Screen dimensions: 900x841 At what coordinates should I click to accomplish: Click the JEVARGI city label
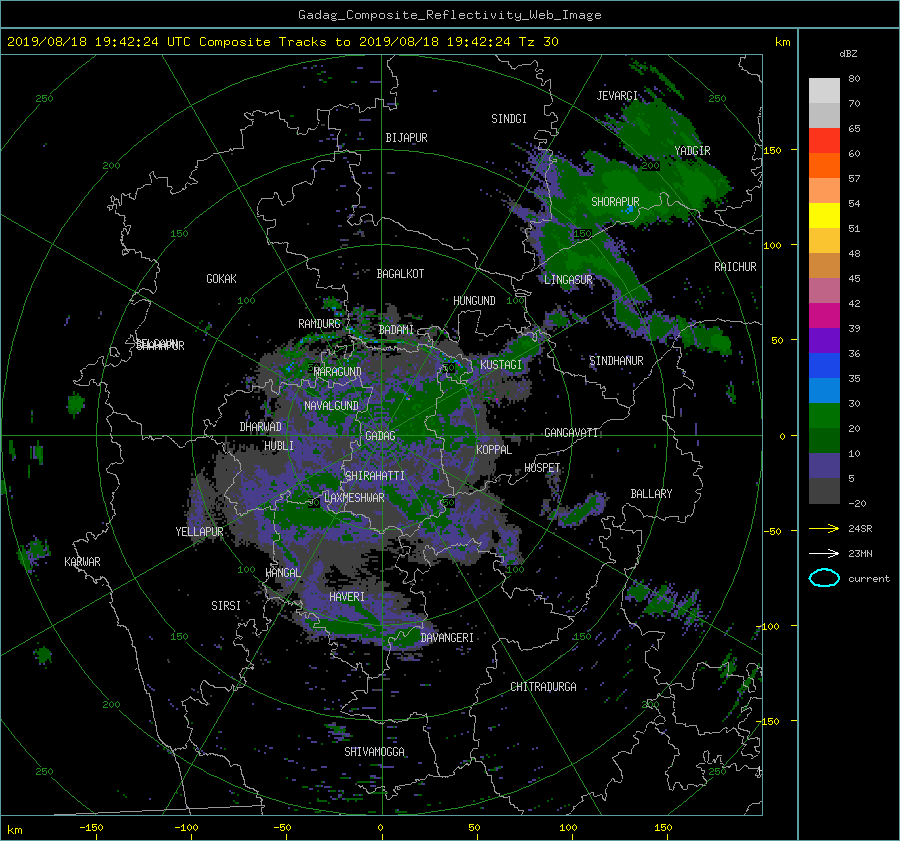(x=617, y=96)
